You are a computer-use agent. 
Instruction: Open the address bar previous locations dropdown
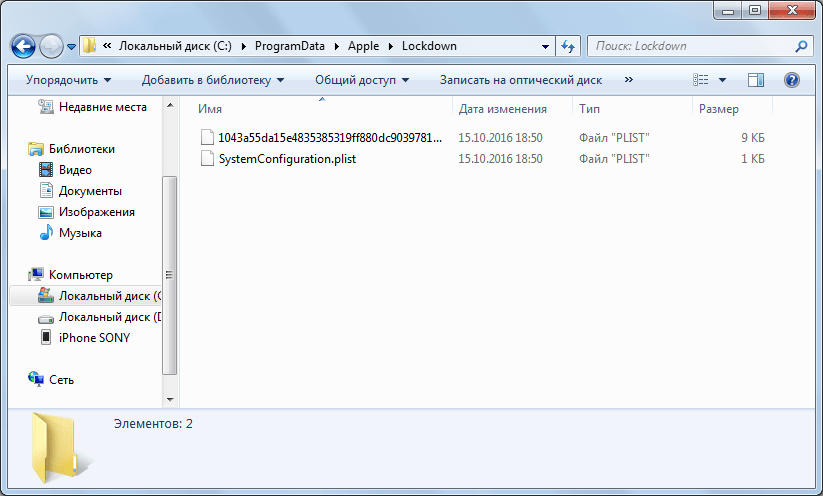(545, 46)
